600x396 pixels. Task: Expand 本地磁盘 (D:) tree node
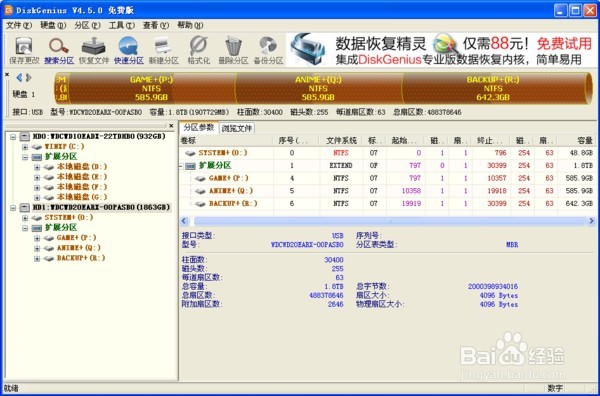click(x=37, y=167)
